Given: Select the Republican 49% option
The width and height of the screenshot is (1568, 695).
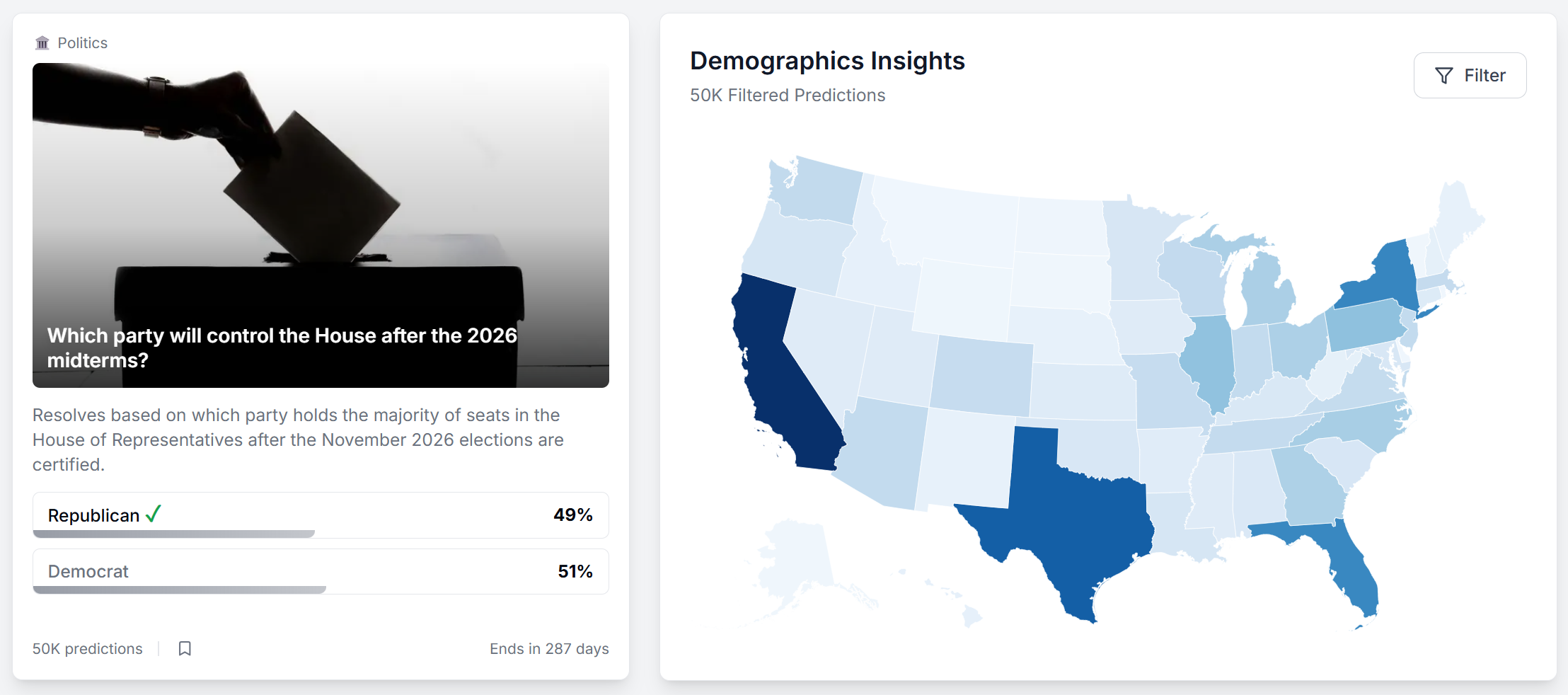Looking at the screenshot, I should (x=321, y=515).
